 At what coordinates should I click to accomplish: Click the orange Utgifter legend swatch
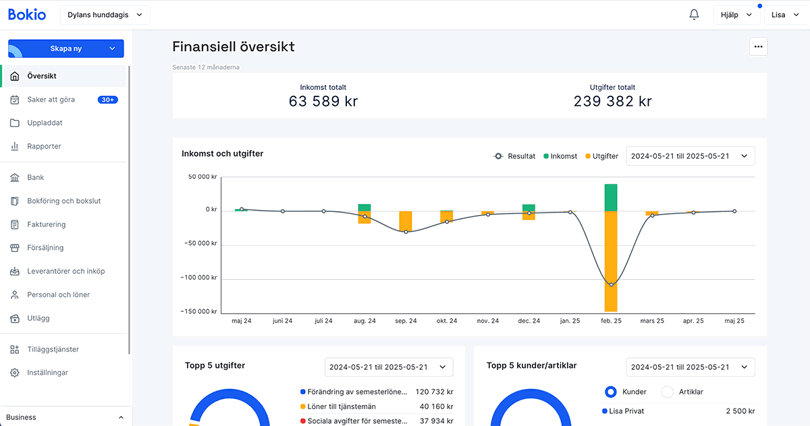pos(588,156)
